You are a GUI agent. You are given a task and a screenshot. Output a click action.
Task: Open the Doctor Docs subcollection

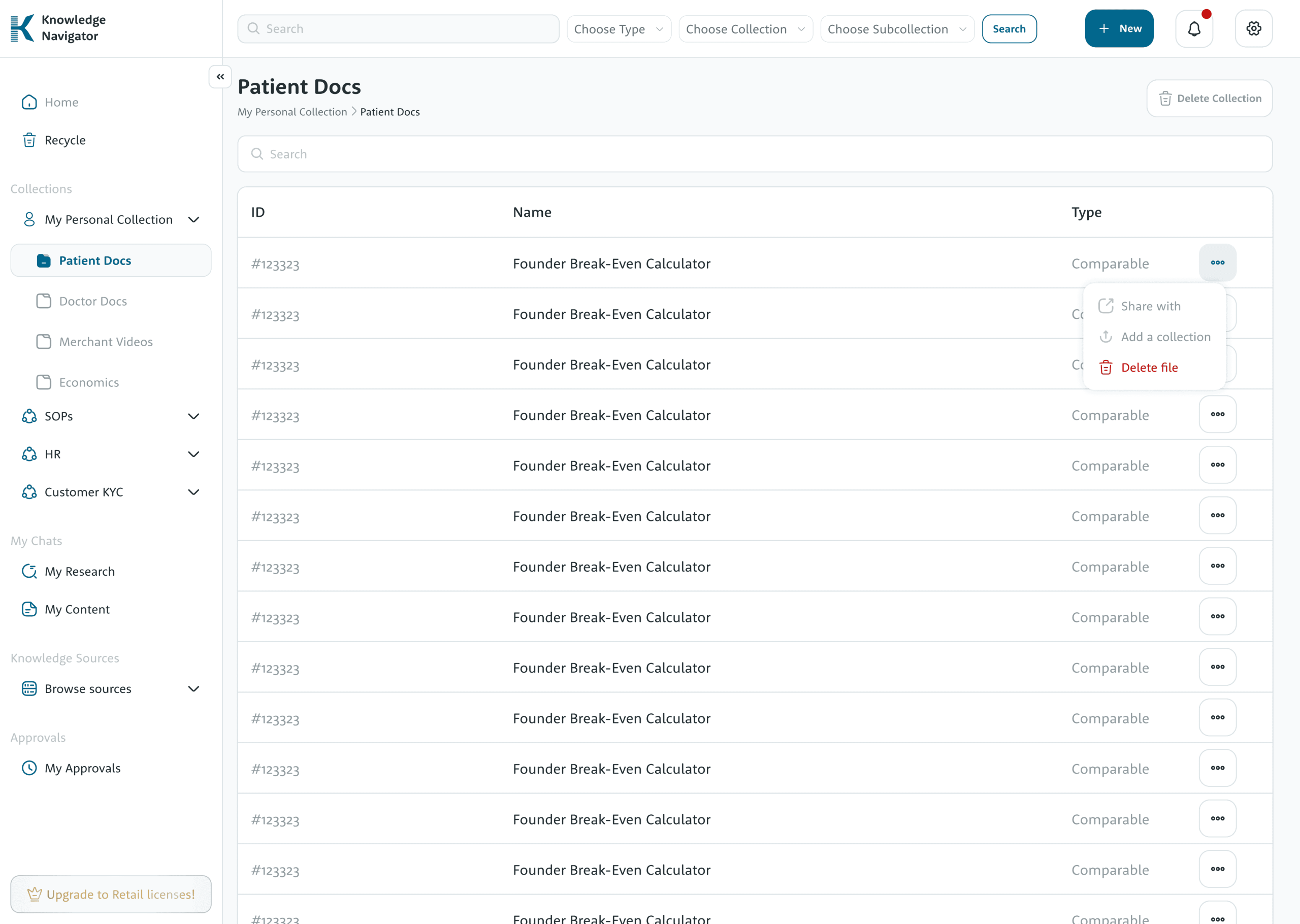[93, 302]
